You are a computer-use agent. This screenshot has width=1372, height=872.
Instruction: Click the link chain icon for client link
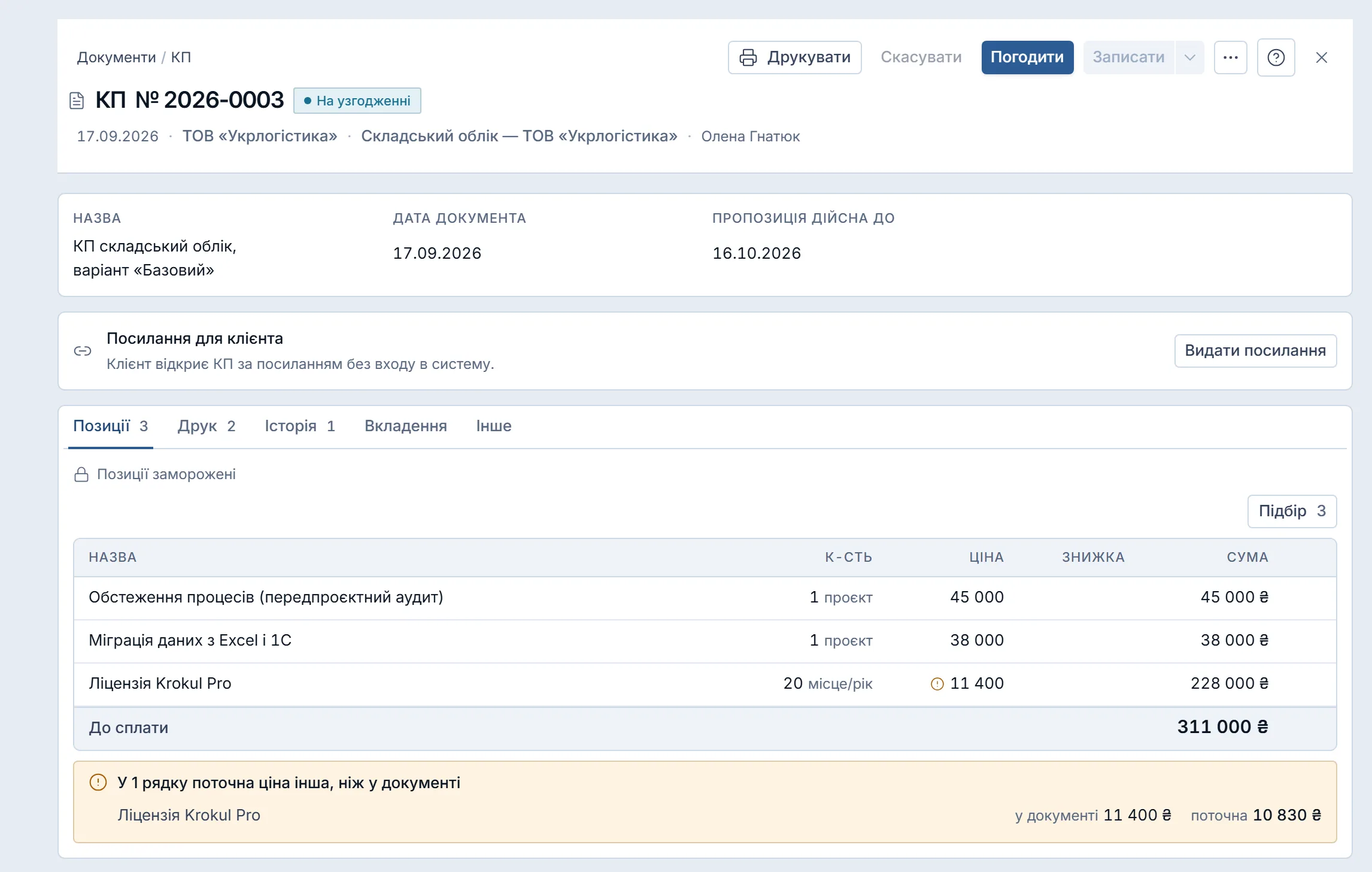coord(83,351)
